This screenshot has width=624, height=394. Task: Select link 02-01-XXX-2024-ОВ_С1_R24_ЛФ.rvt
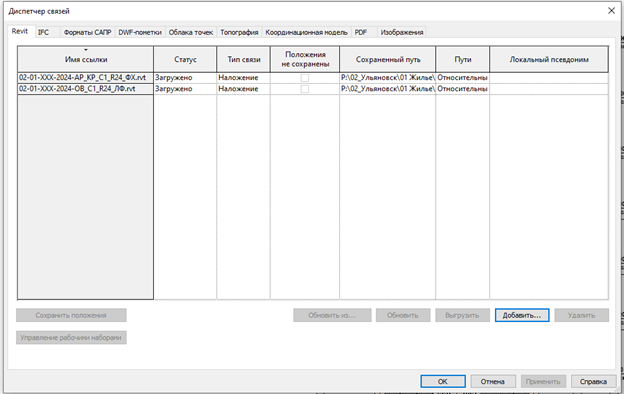tap(86, 89)
